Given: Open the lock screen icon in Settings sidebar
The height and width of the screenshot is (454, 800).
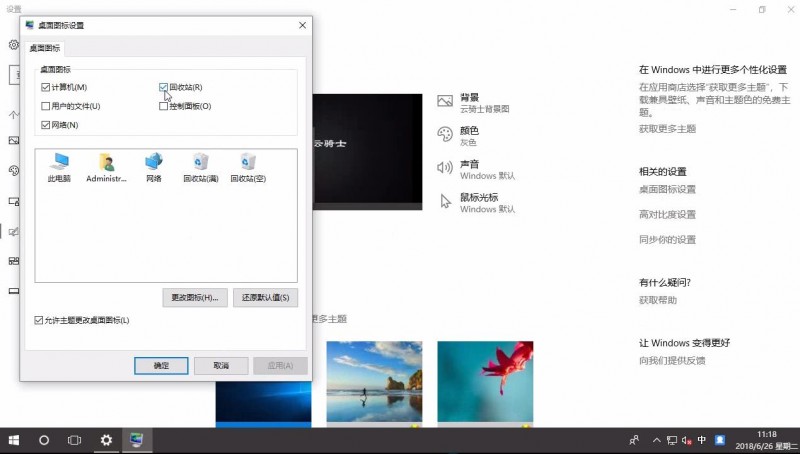Looking at the screenshot, I should tap(14, 201).
